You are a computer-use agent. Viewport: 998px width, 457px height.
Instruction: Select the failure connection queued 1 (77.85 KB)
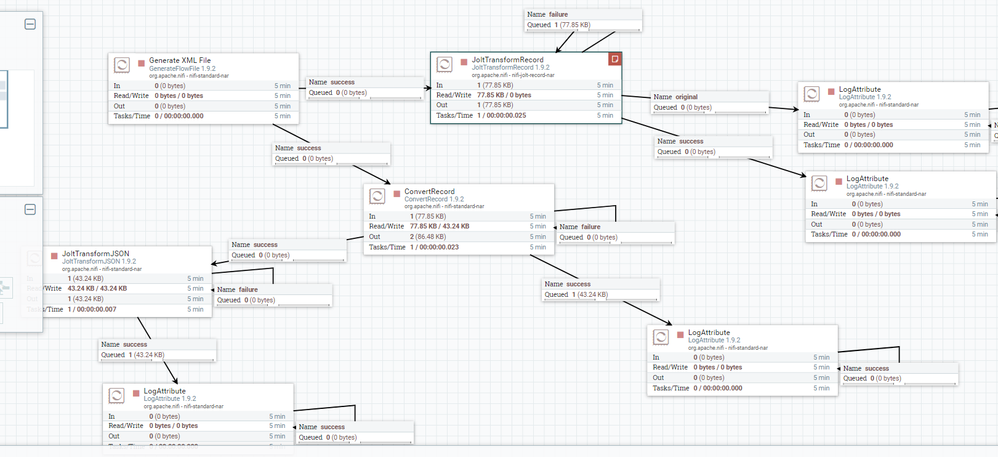click(583, 19)
